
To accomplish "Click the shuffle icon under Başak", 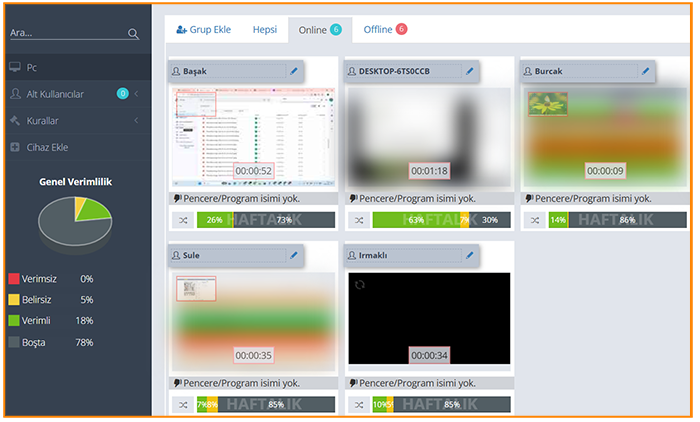I will [x=183, y=220].
